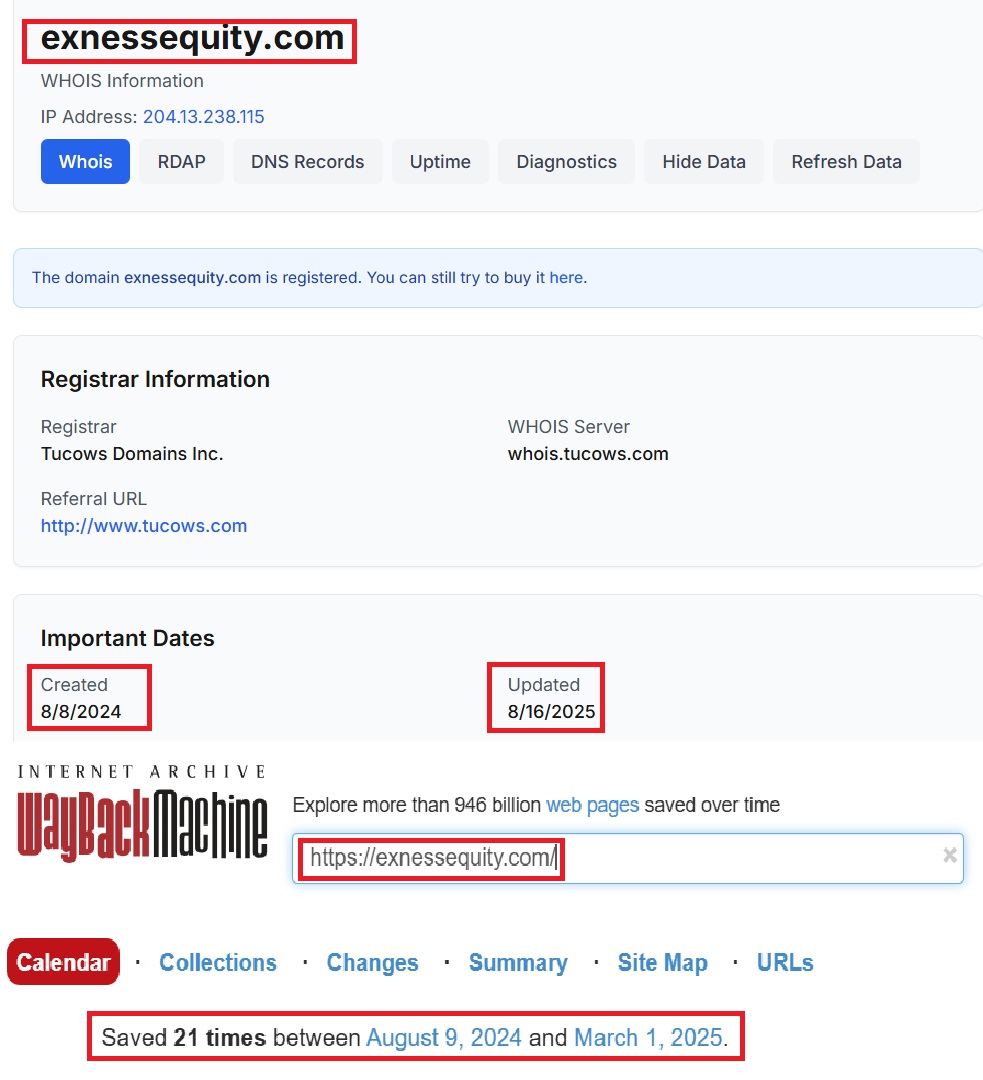Image resolution: width=983 pixels, height=1080 pixels.
Task: Open the 'web pages' link
Action: 592,805
